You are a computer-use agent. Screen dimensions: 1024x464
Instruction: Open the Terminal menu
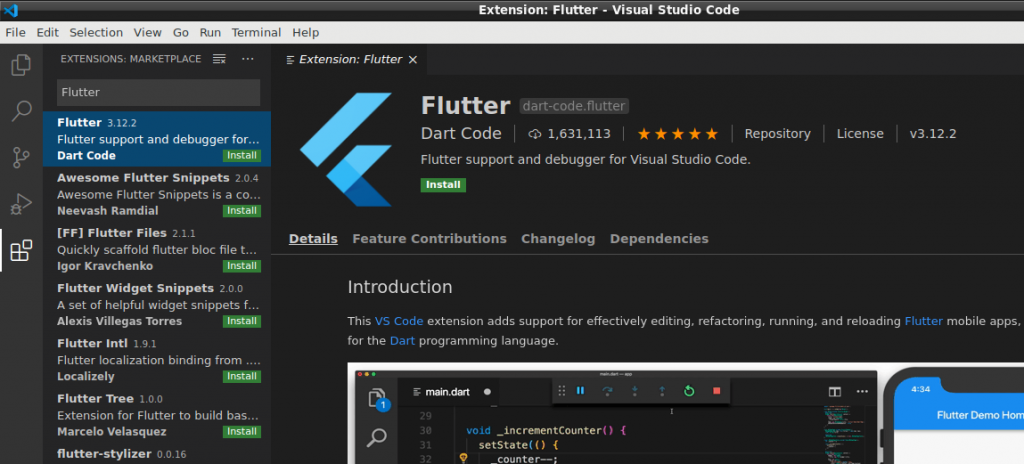[256, 32]
